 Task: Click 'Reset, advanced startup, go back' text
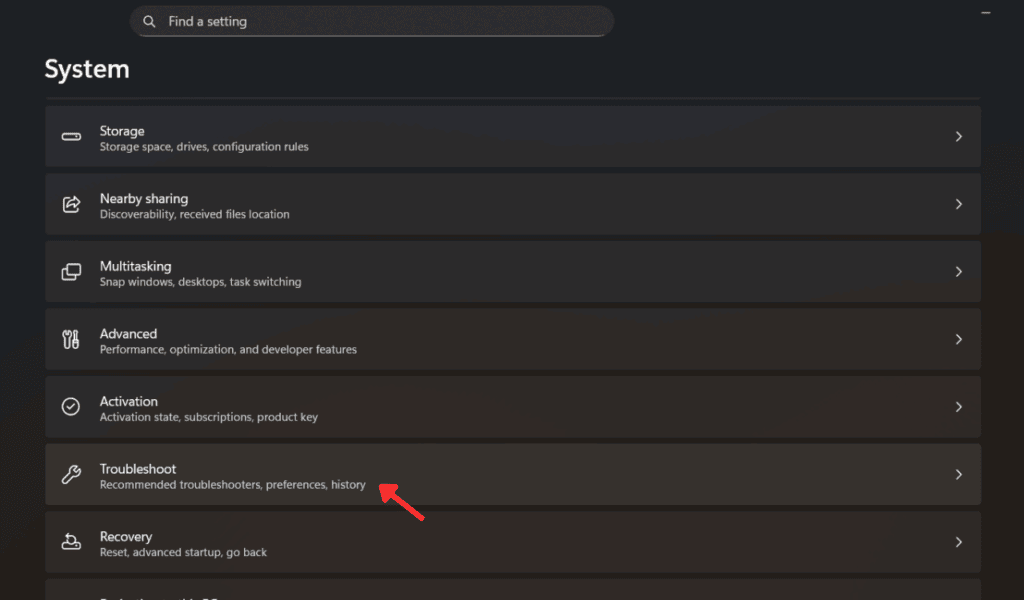(x=183, y=552)
